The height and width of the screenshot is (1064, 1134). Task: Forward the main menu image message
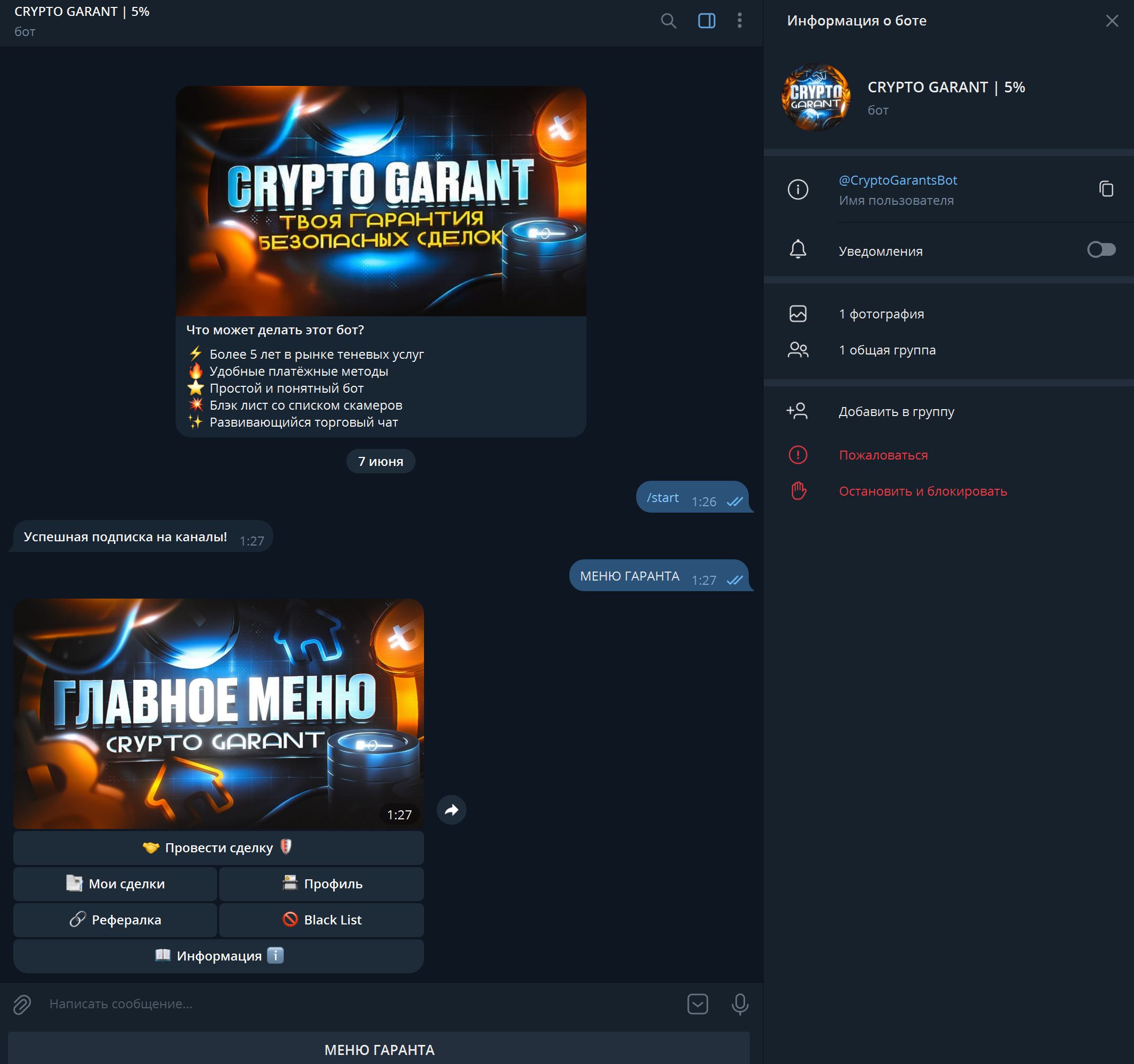[451, 810]
